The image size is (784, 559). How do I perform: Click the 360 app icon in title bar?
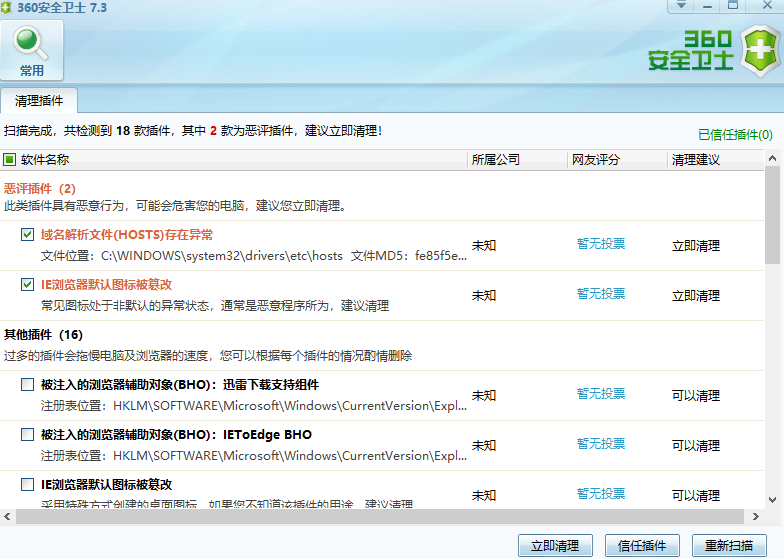pyautogui.click(x=9, y=8)
